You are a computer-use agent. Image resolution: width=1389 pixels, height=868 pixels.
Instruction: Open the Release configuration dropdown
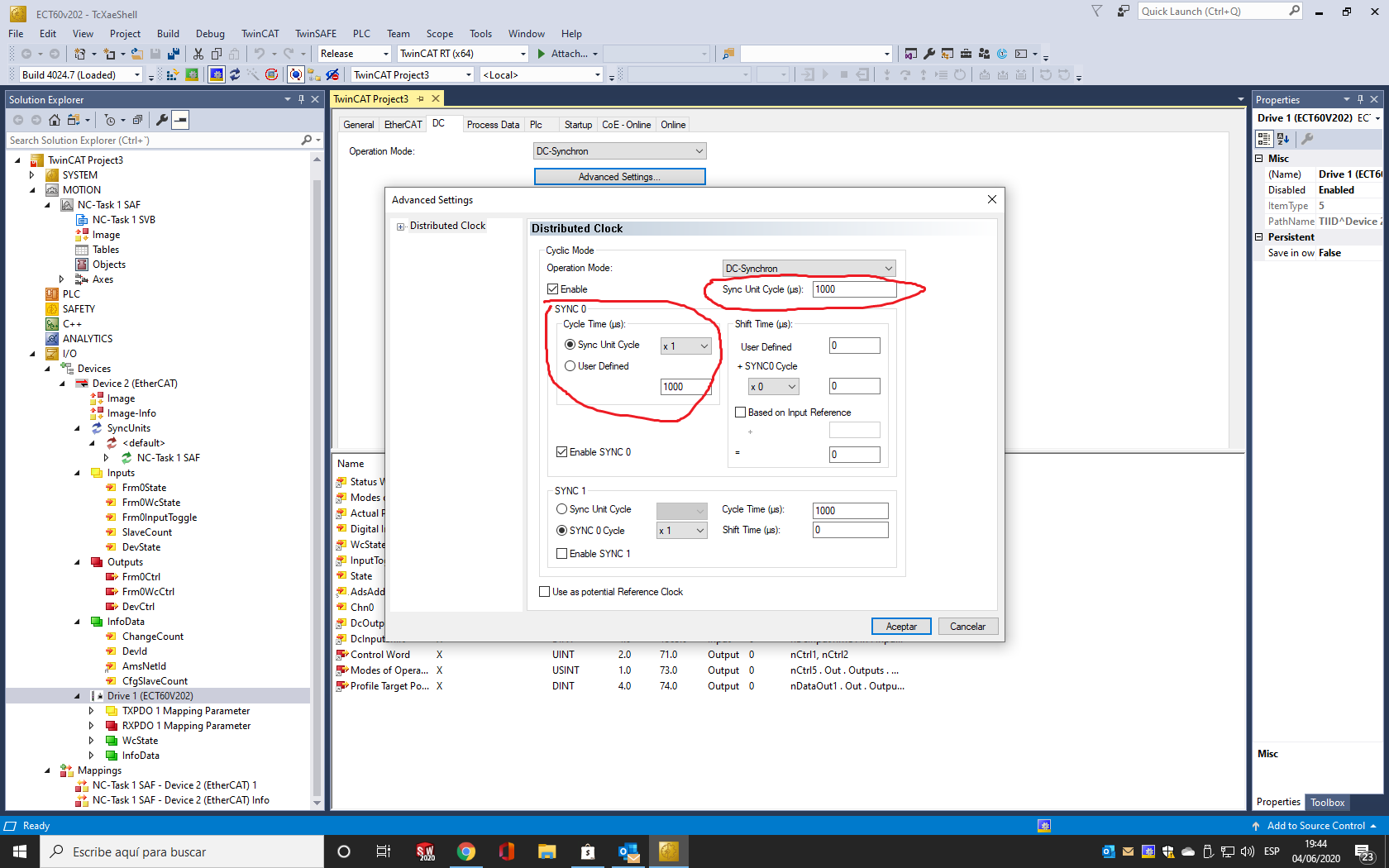354,54
